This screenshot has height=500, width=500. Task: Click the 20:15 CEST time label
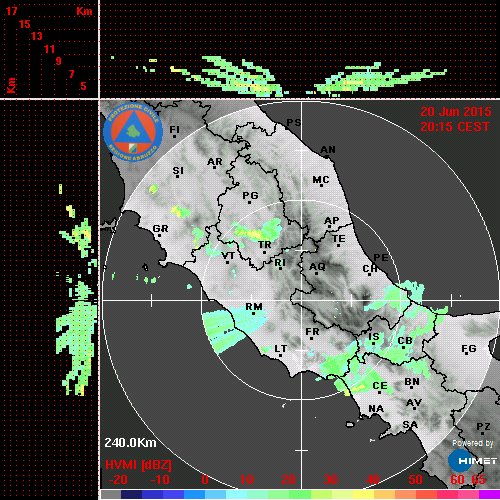pos(455,127)
